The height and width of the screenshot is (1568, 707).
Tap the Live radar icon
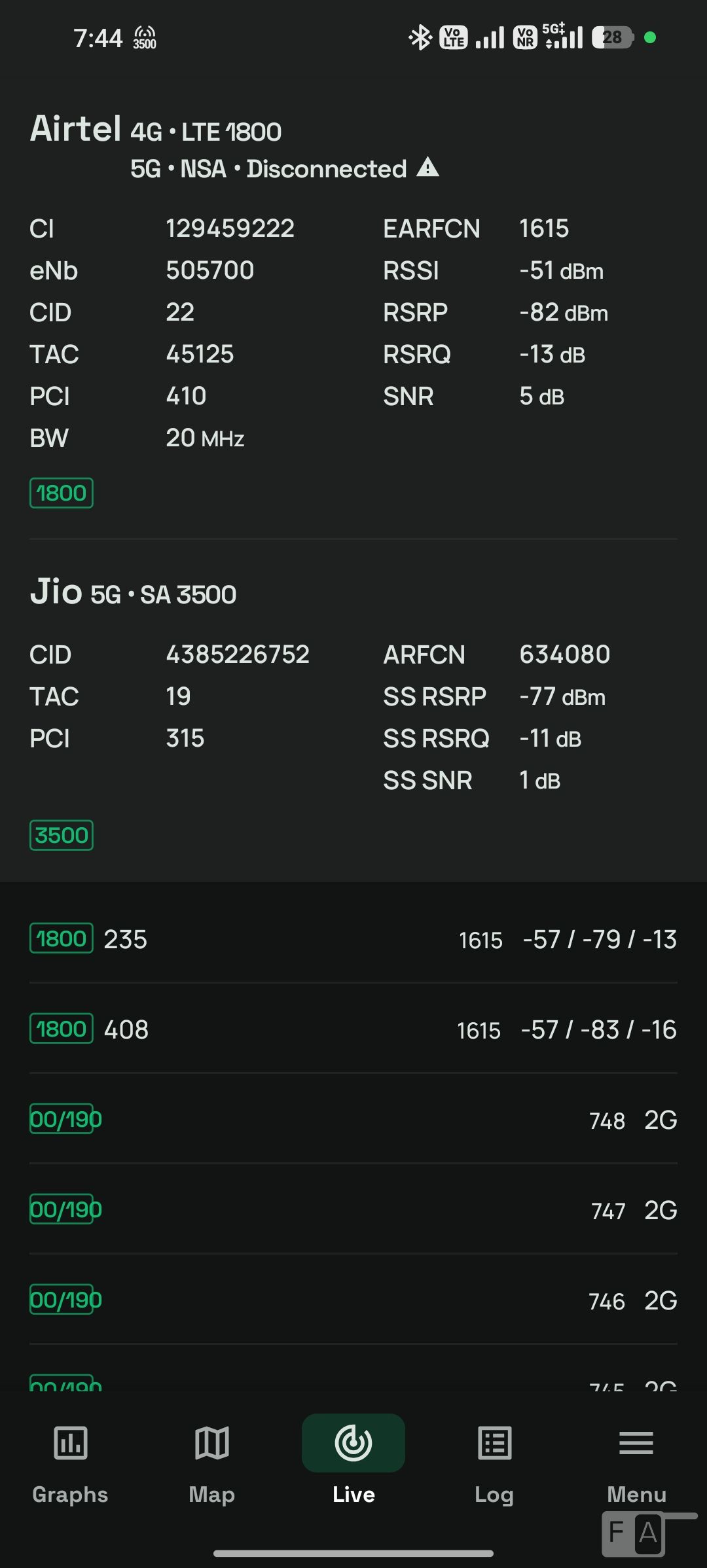353,1442
